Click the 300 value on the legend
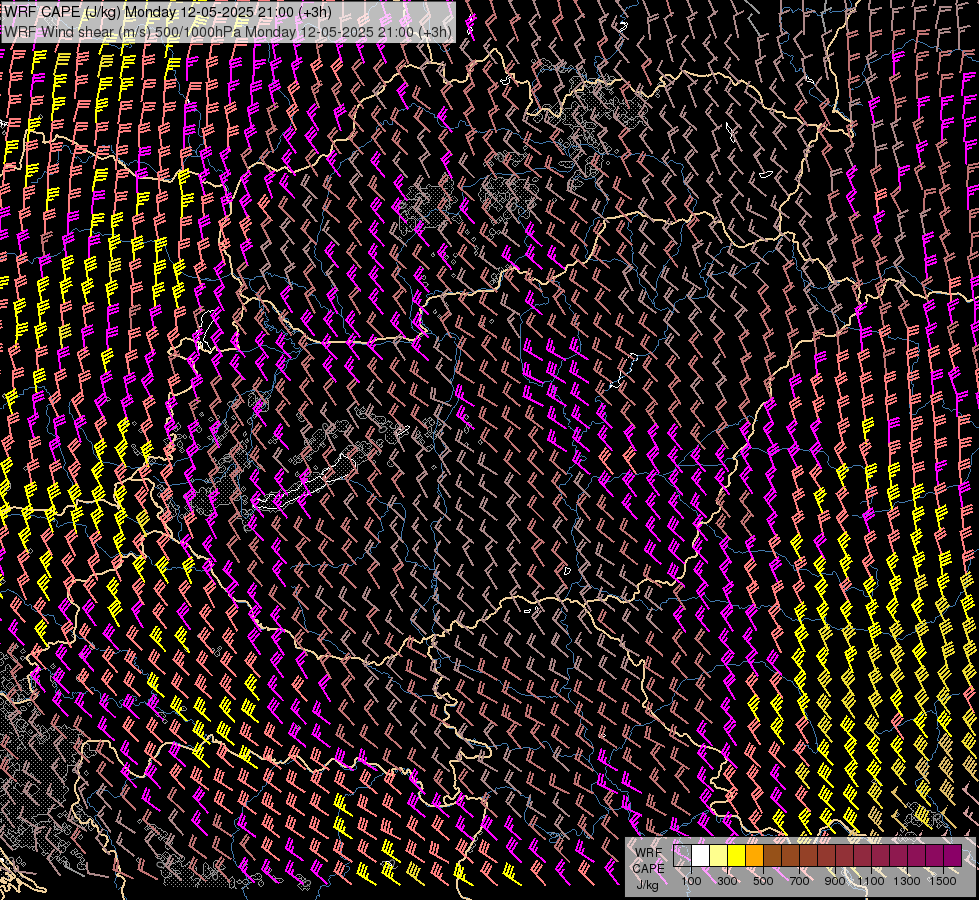Screen dimensions: 979x900 pos(727,881)
